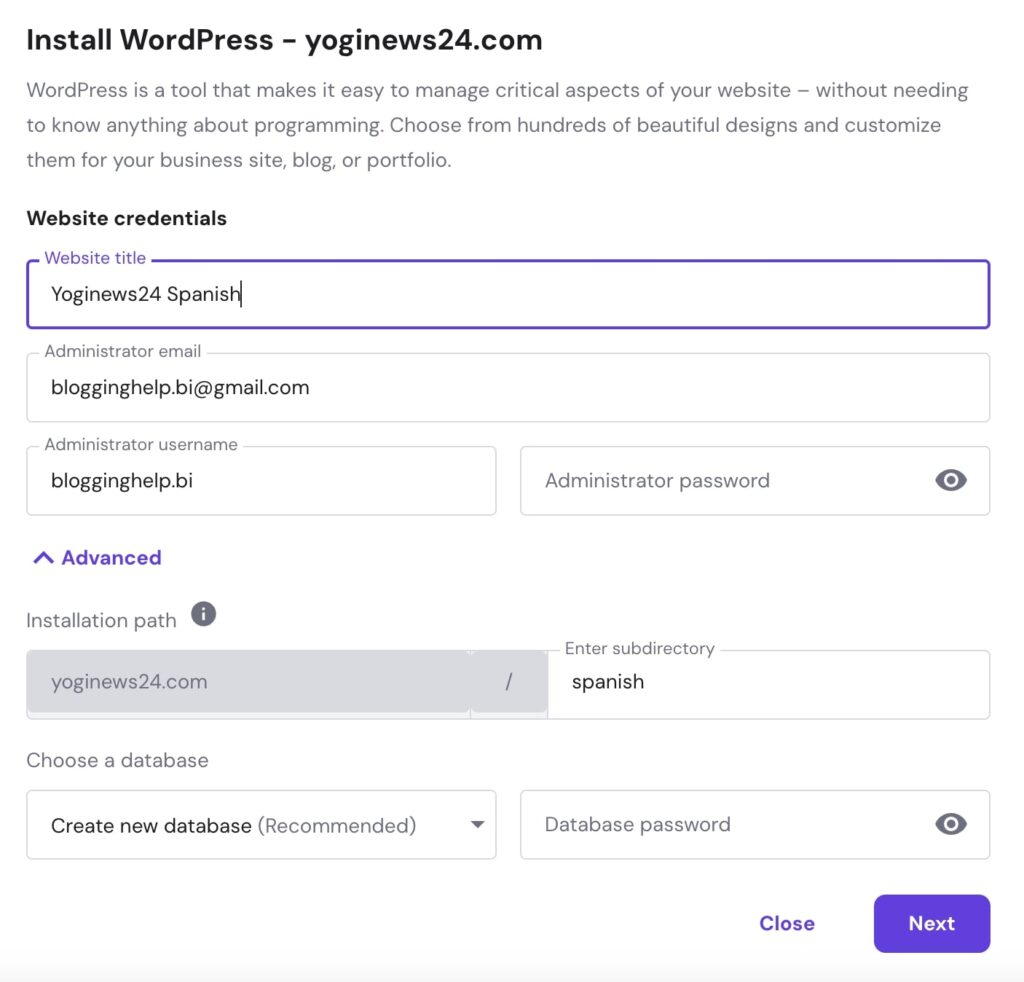Collapse the Advanced section
The height and width of the screenshot is (982, 1024).
coord(97,558)
